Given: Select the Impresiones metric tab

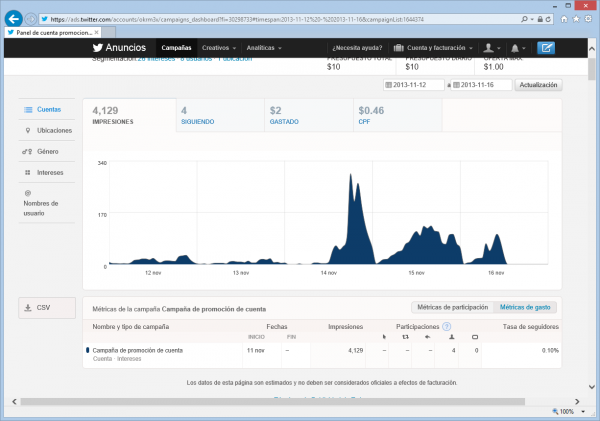Looking at the screenshot, I should click(129, 115).
